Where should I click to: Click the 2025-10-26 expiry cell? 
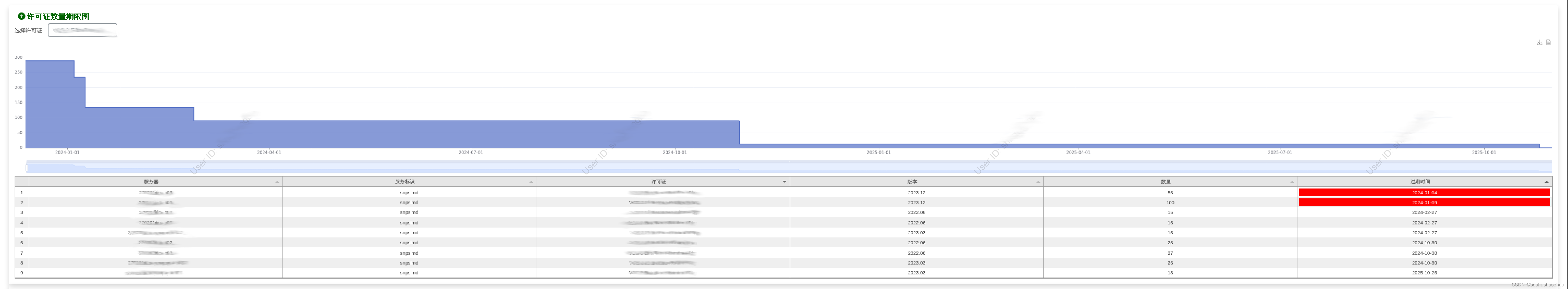coord(1424,273)
